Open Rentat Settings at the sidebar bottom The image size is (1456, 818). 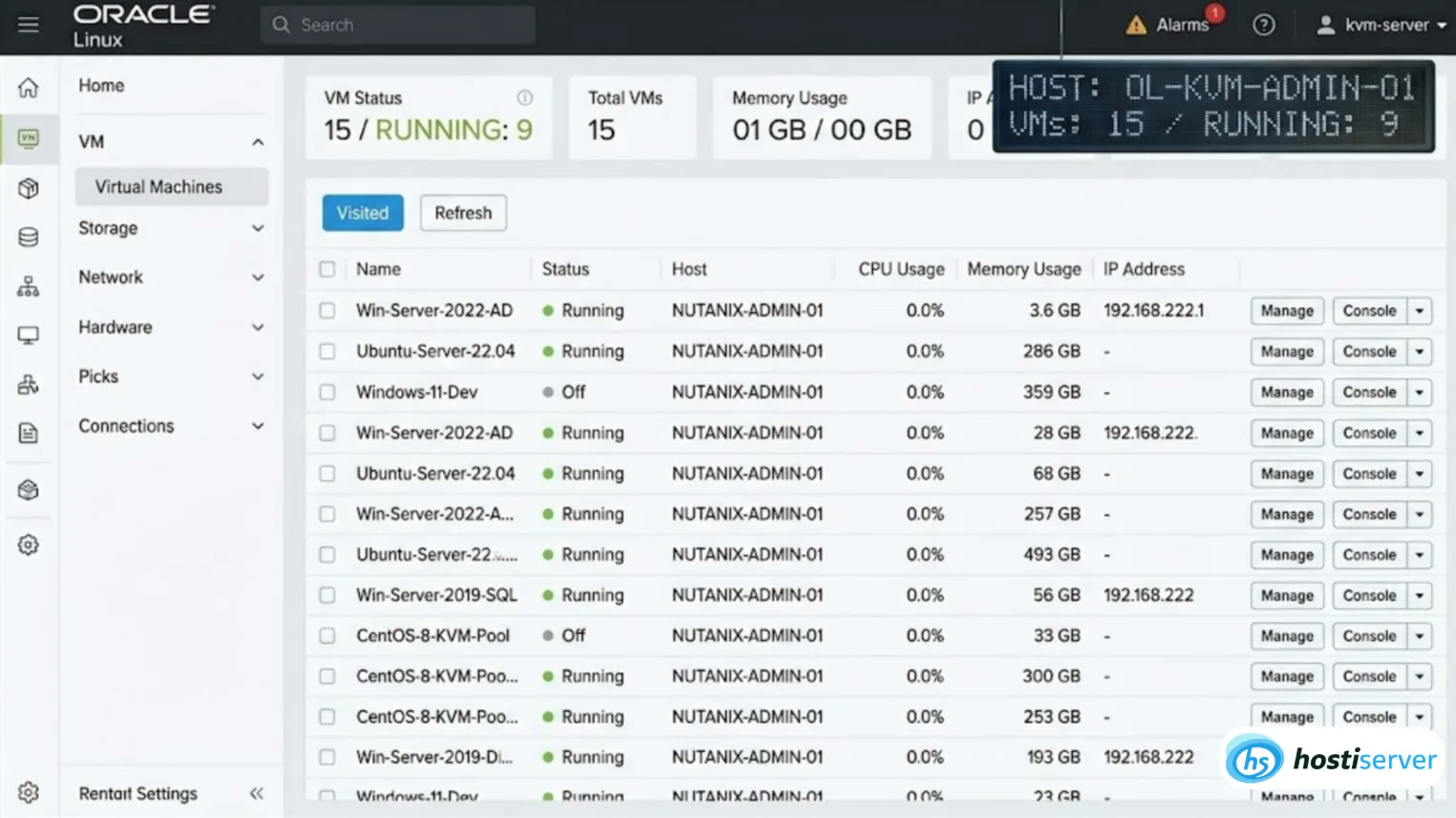coord(138,793)
